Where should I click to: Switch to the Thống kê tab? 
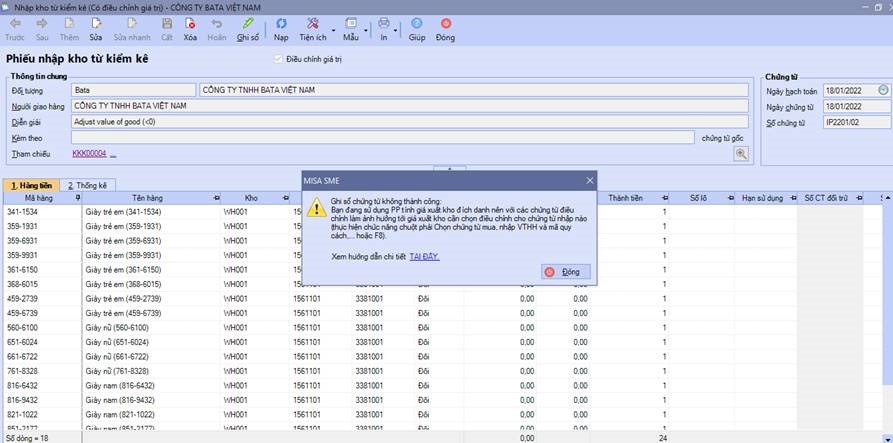point(88,185)
